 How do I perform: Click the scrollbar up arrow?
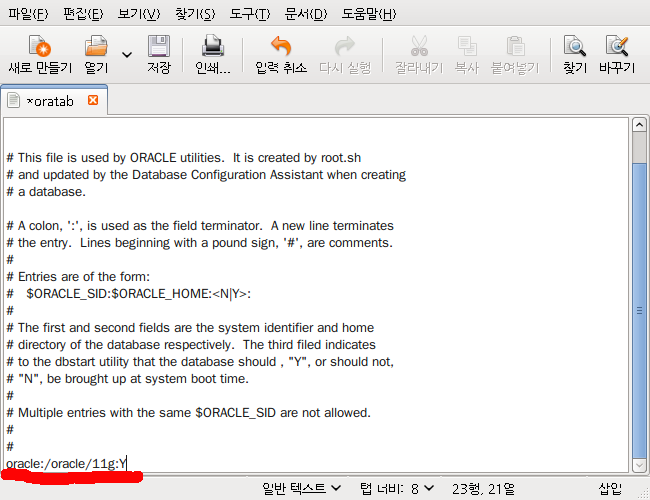coord(639,124)
